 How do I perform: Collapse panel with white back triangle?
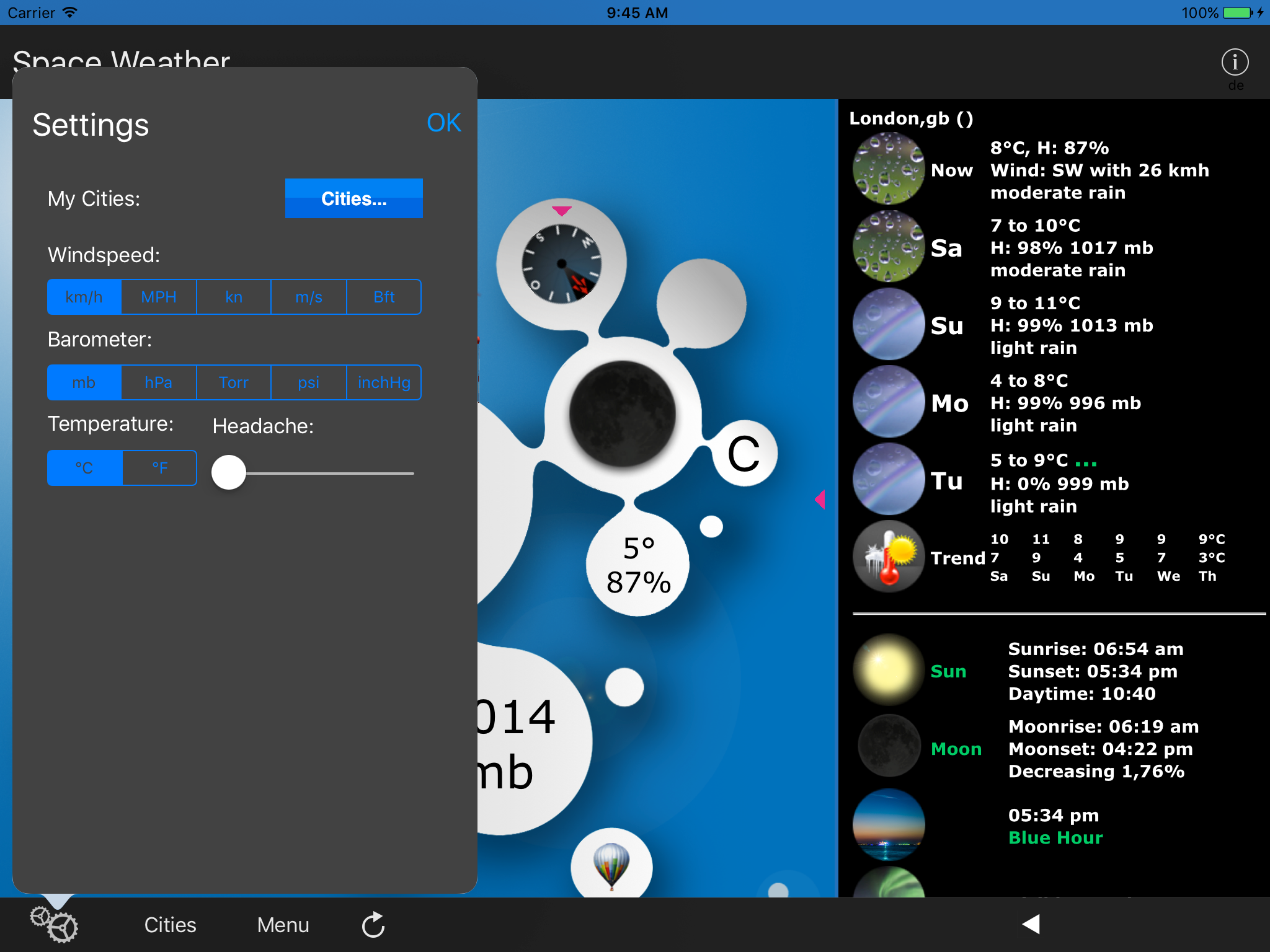tap(1031, 924)
